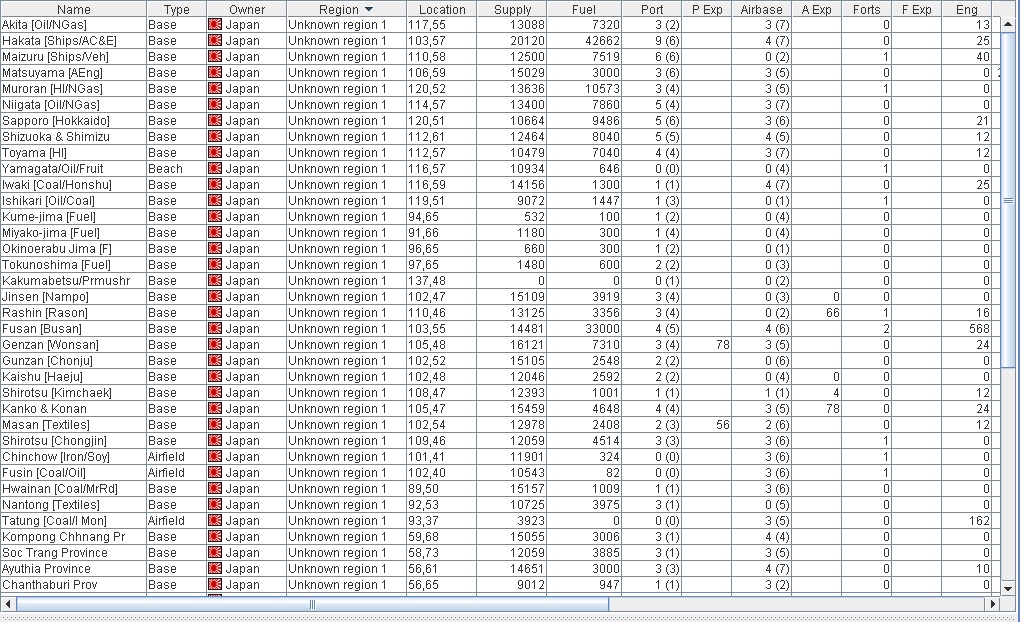Screen dimensions: 1020x622
Task: Click Japan flag in Yamagata row
Action: pyautogui.click(x=215, y=169)
